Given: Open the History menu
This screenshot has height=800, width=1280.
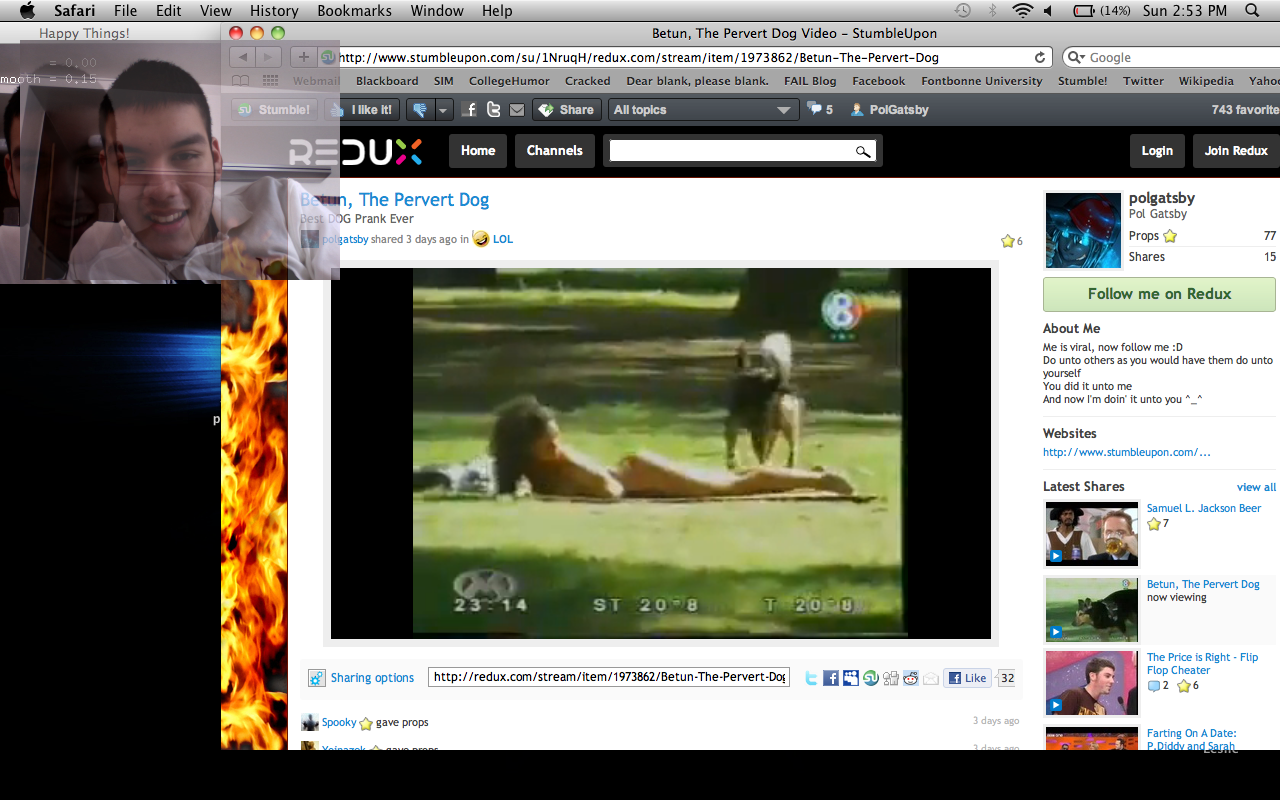Looking at the screenshot, I should click(274, 11).
